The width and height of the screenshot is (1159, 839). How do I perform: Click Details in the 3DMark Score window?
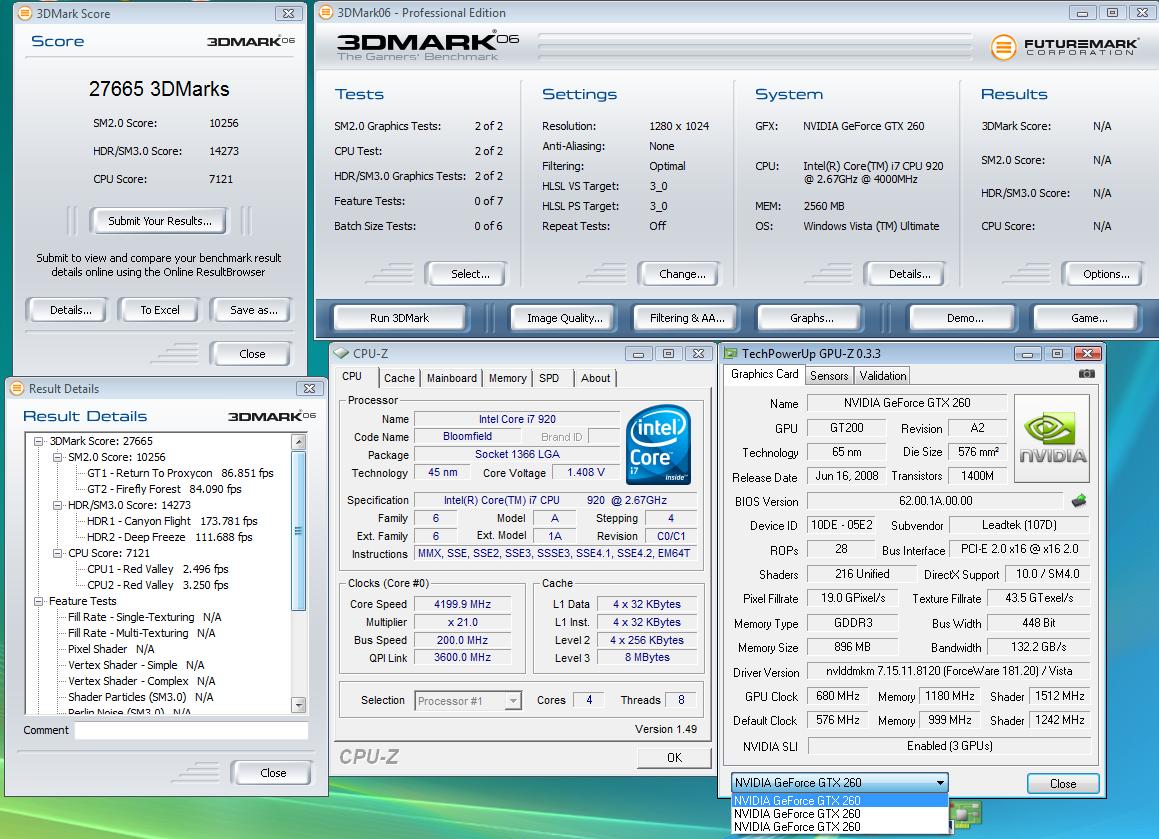pos(70,310)
